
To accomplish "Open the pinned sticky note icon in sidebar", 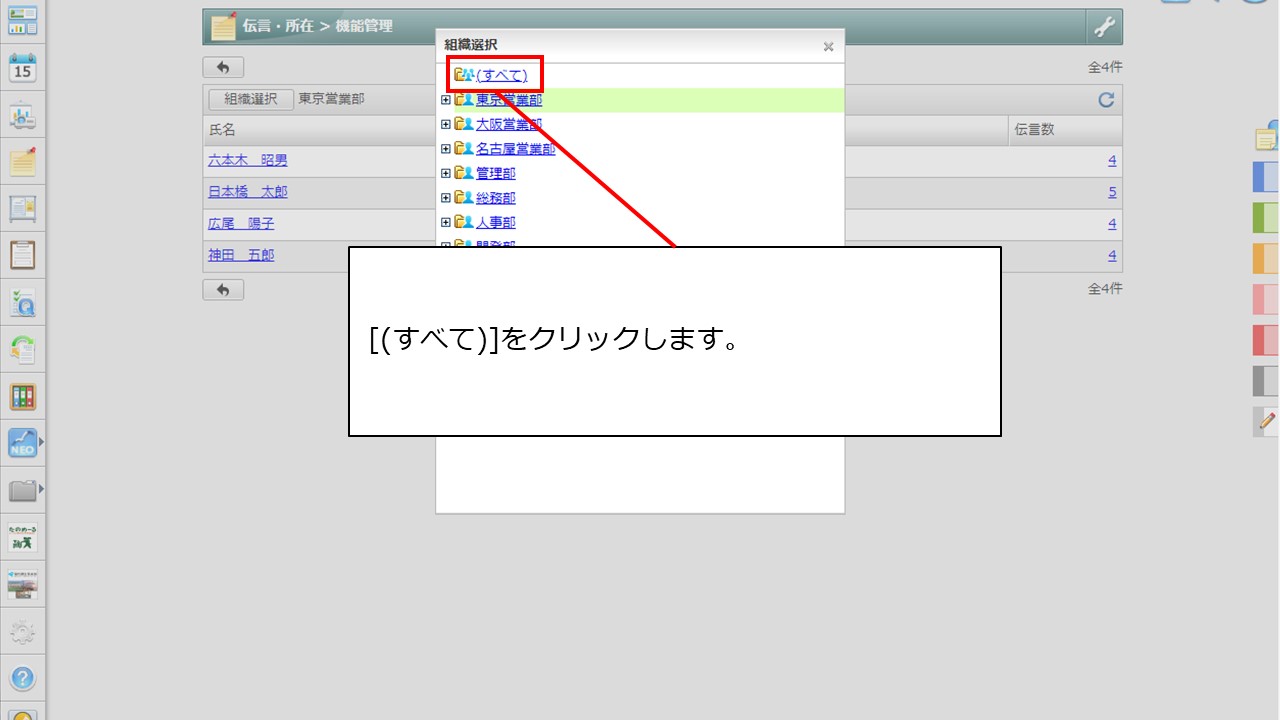I will (x=22, y=161).
